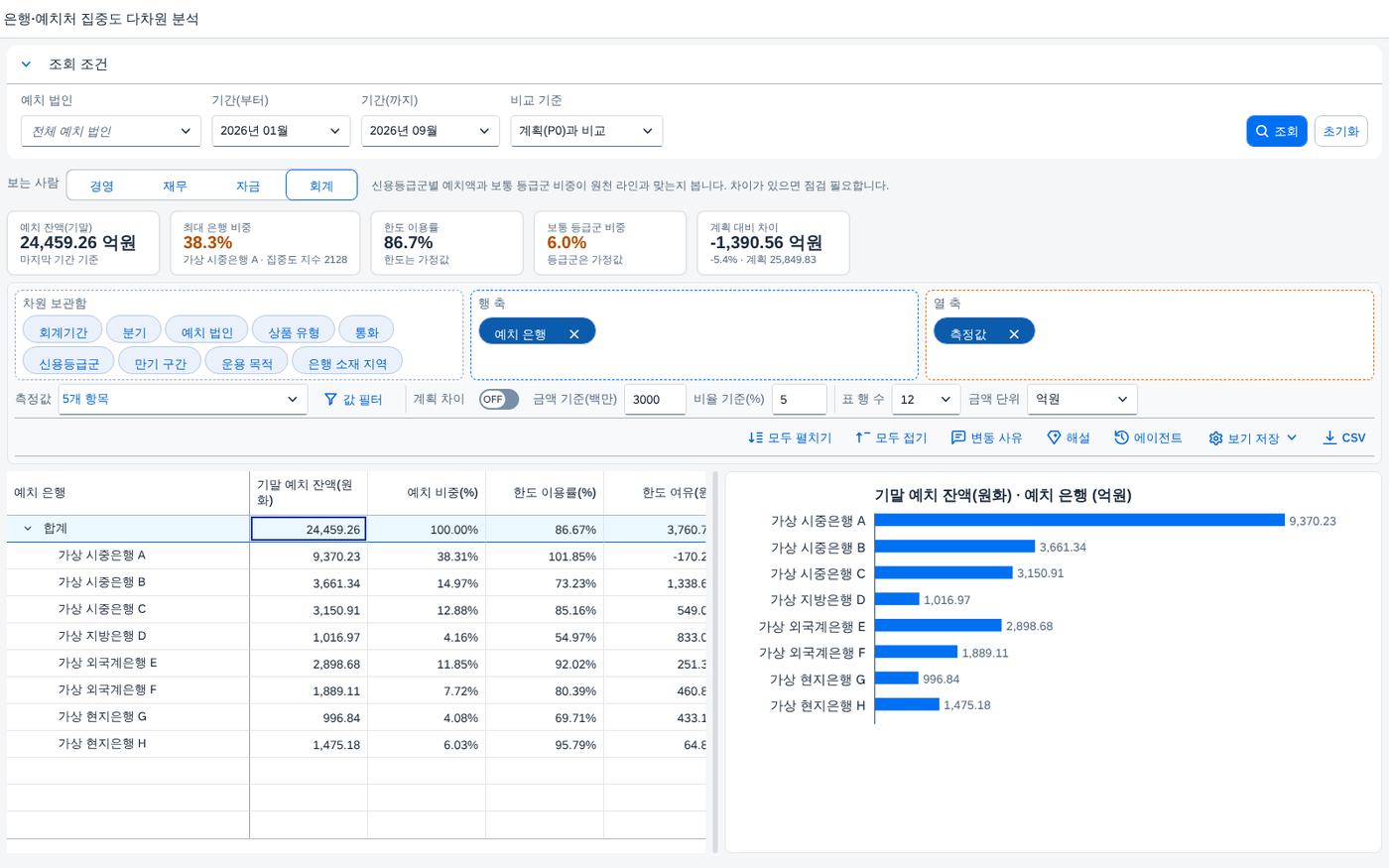The image size is (1389, 868).
Task: Remove 측정값 chip from column axis
Action: [x=1014, y=334]
